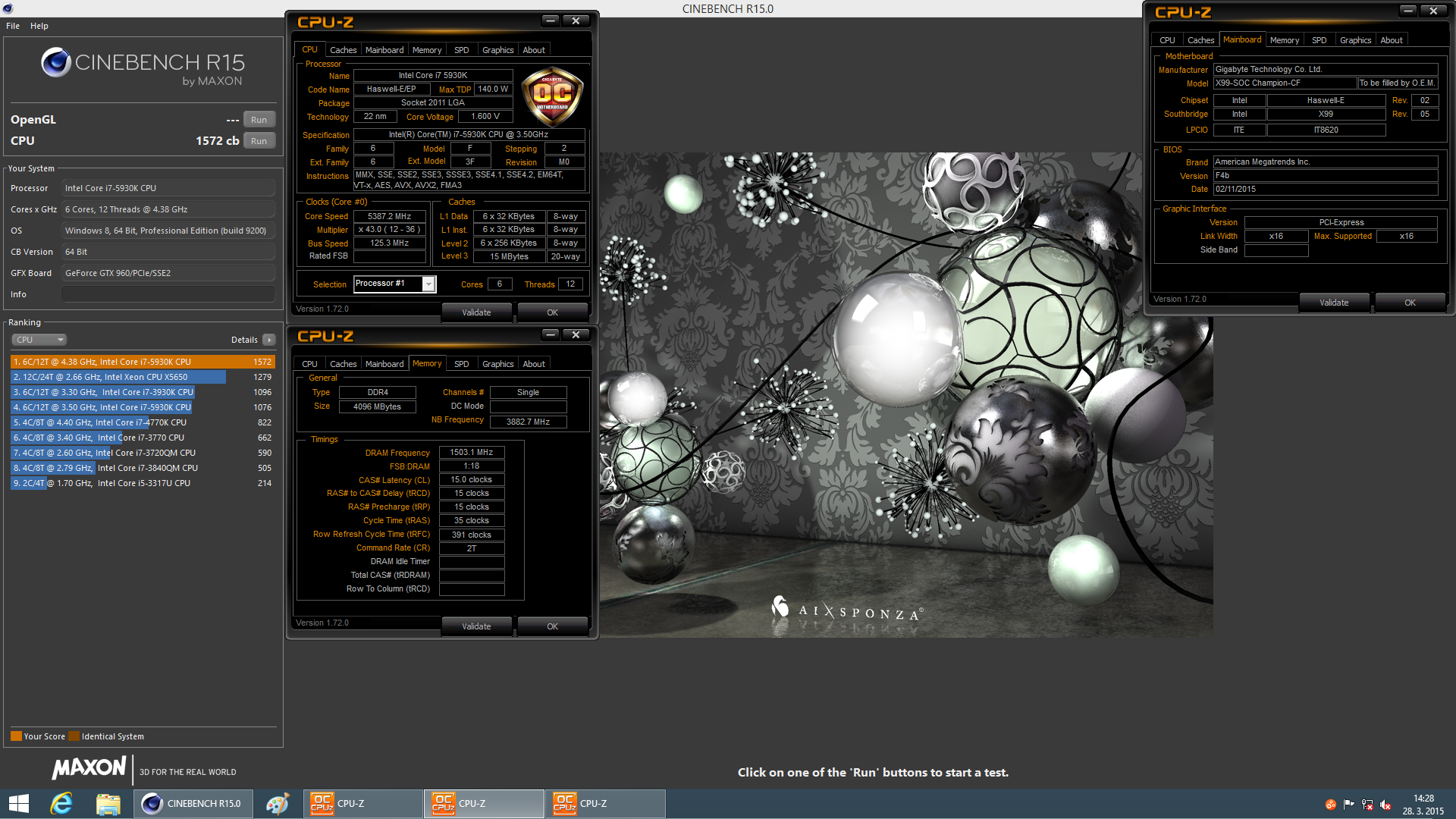Click the volume muted tray icon
The width and height of the screenshot is (1456, 819).
(x=1385, y=805)
